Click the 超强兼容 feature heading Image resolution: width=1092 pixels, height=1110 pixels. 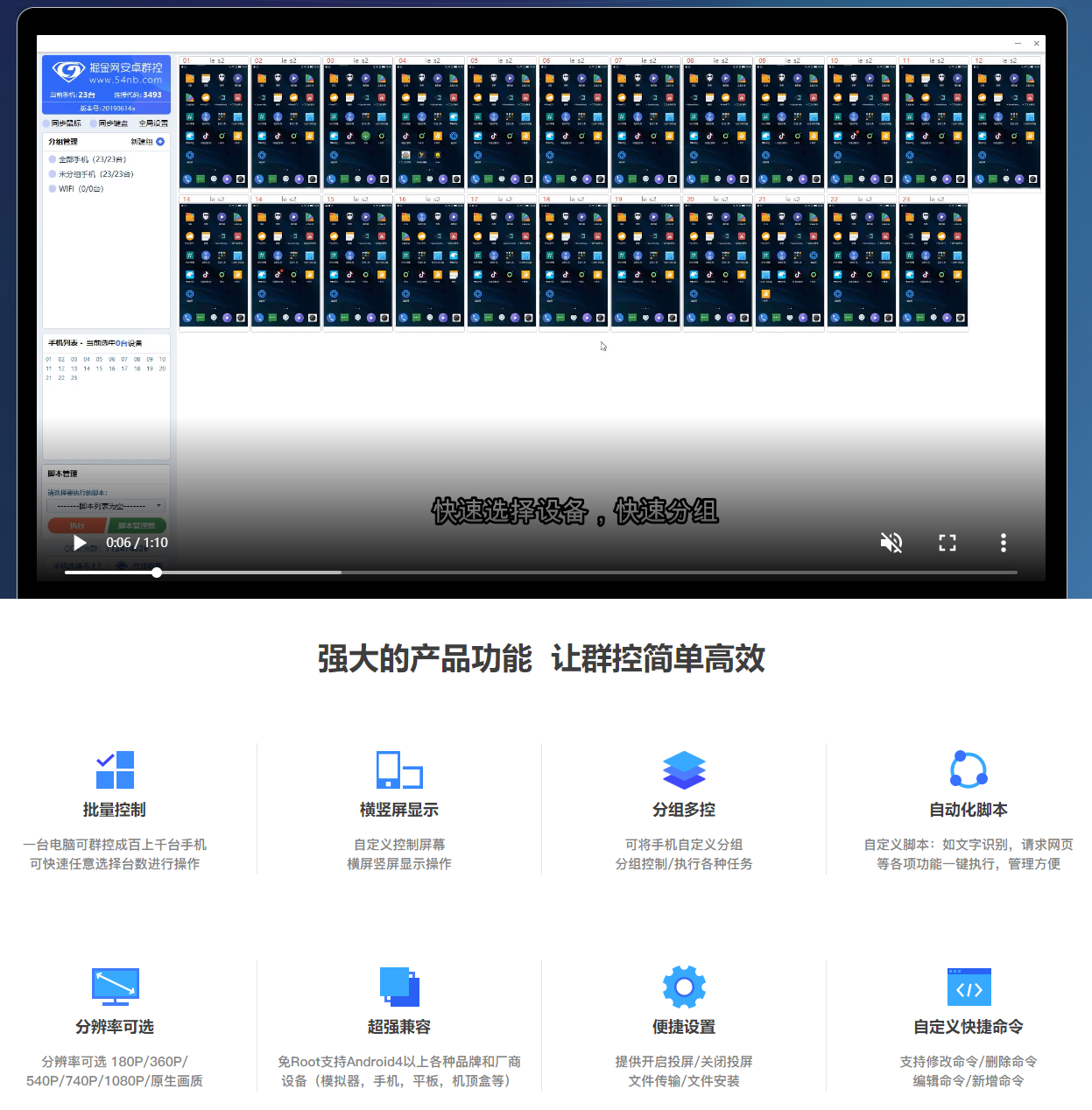[399, 1027]
